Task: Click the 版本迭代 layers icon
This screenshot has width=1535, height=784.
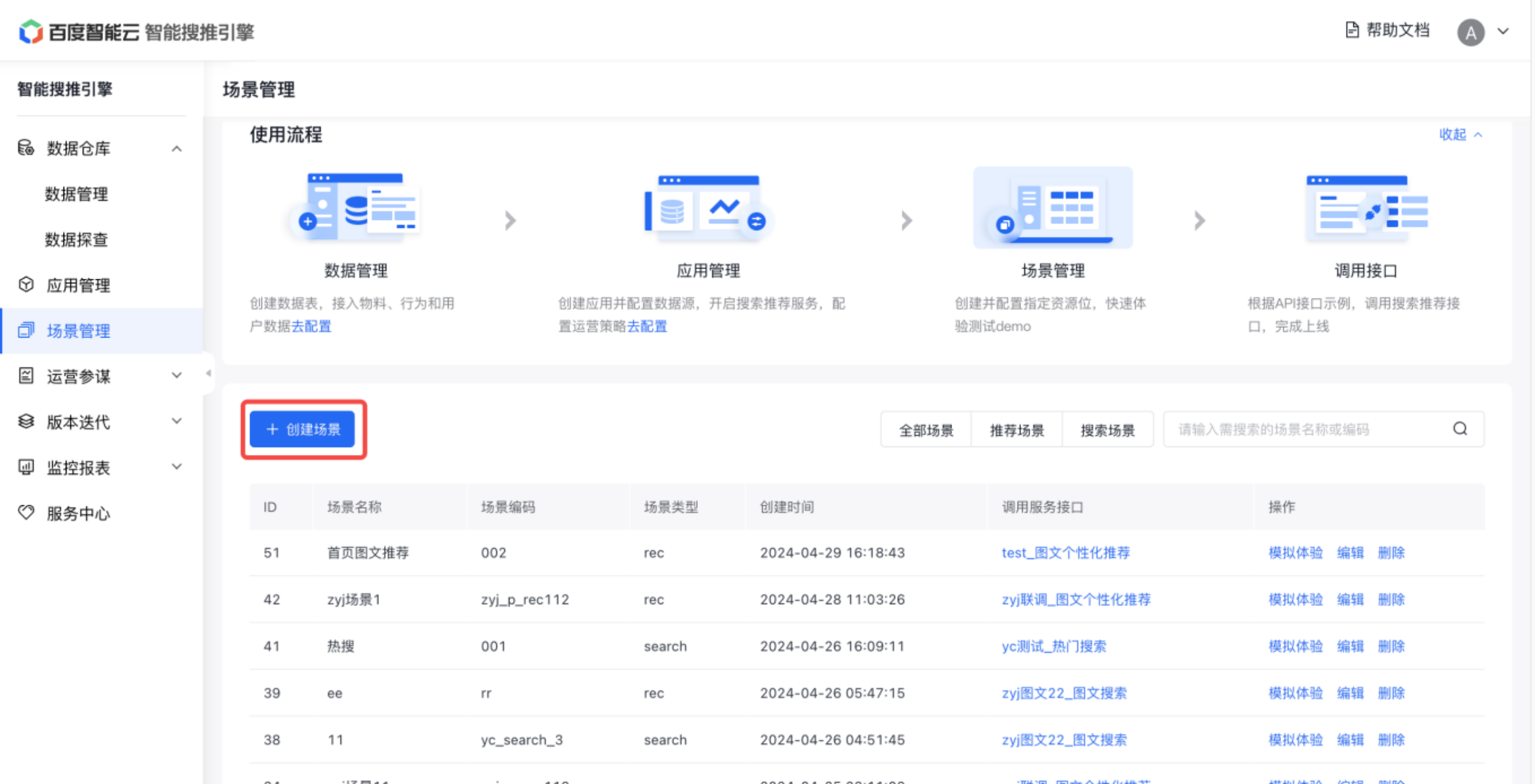Action: 26,421
